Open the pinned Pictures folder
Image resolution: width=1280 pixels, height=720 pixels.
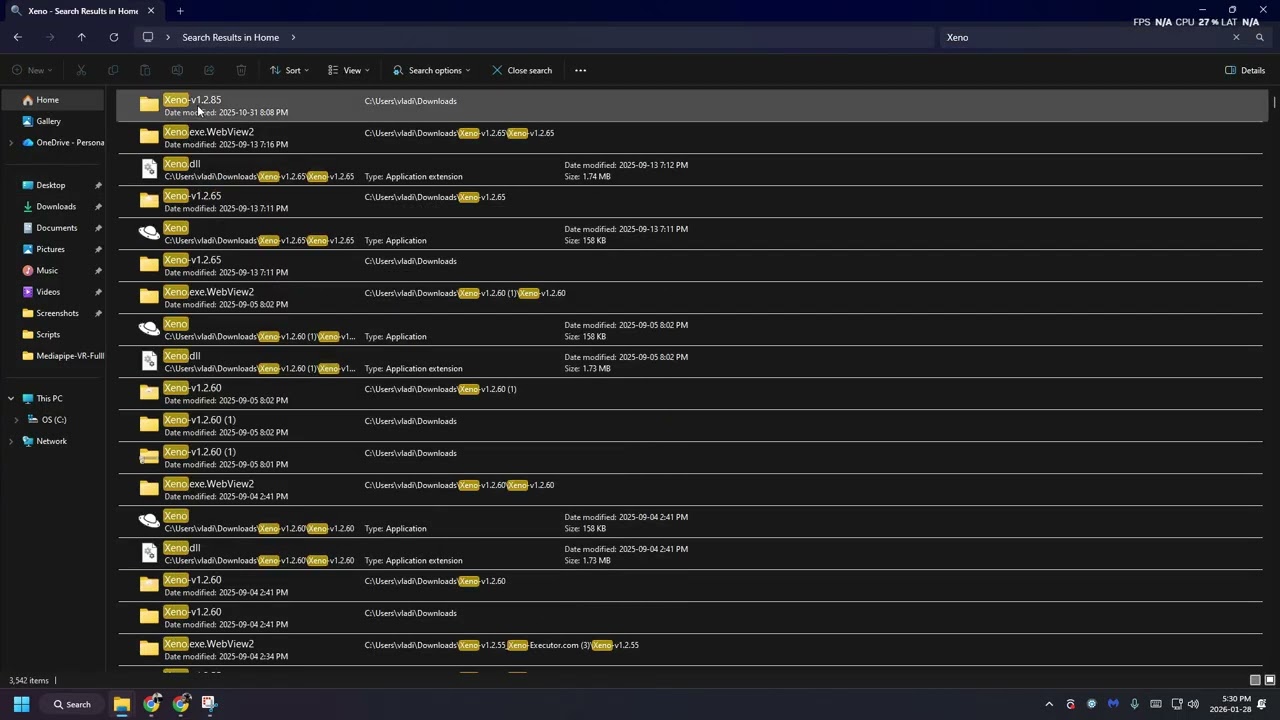coord(50,249)
